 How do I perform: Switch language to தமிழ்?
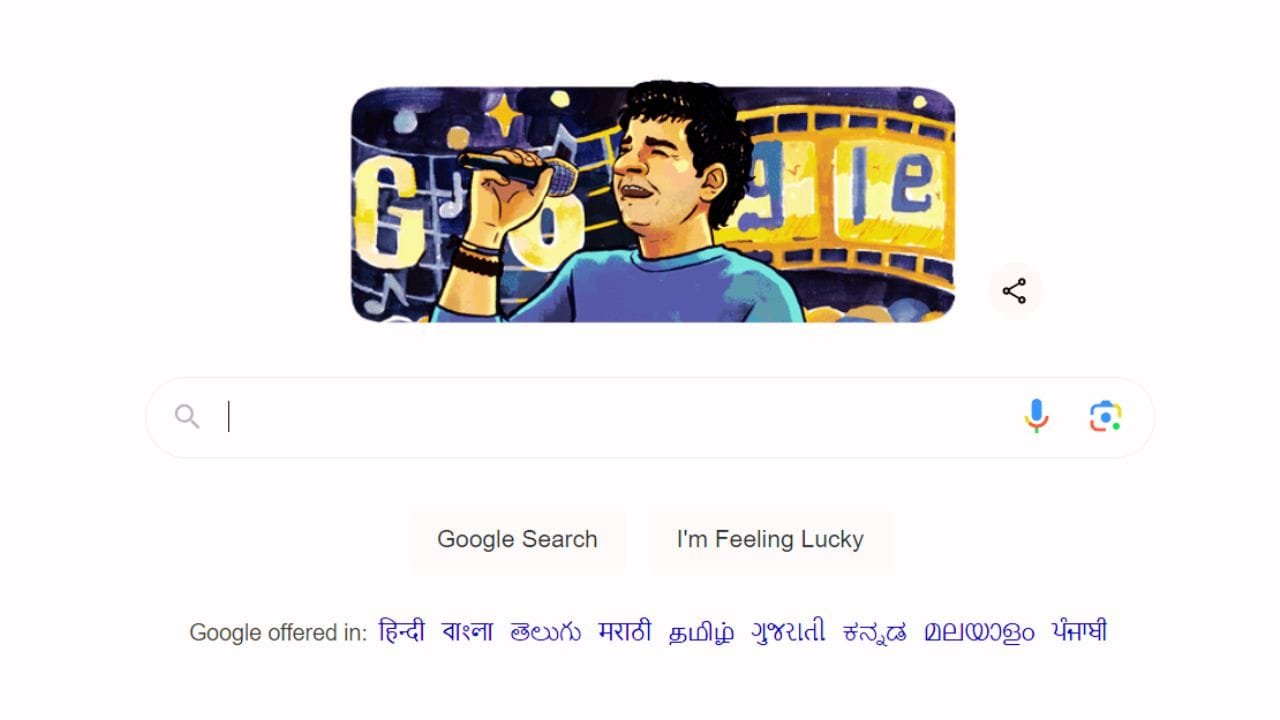pyautogui.click(x=701, y=632)
